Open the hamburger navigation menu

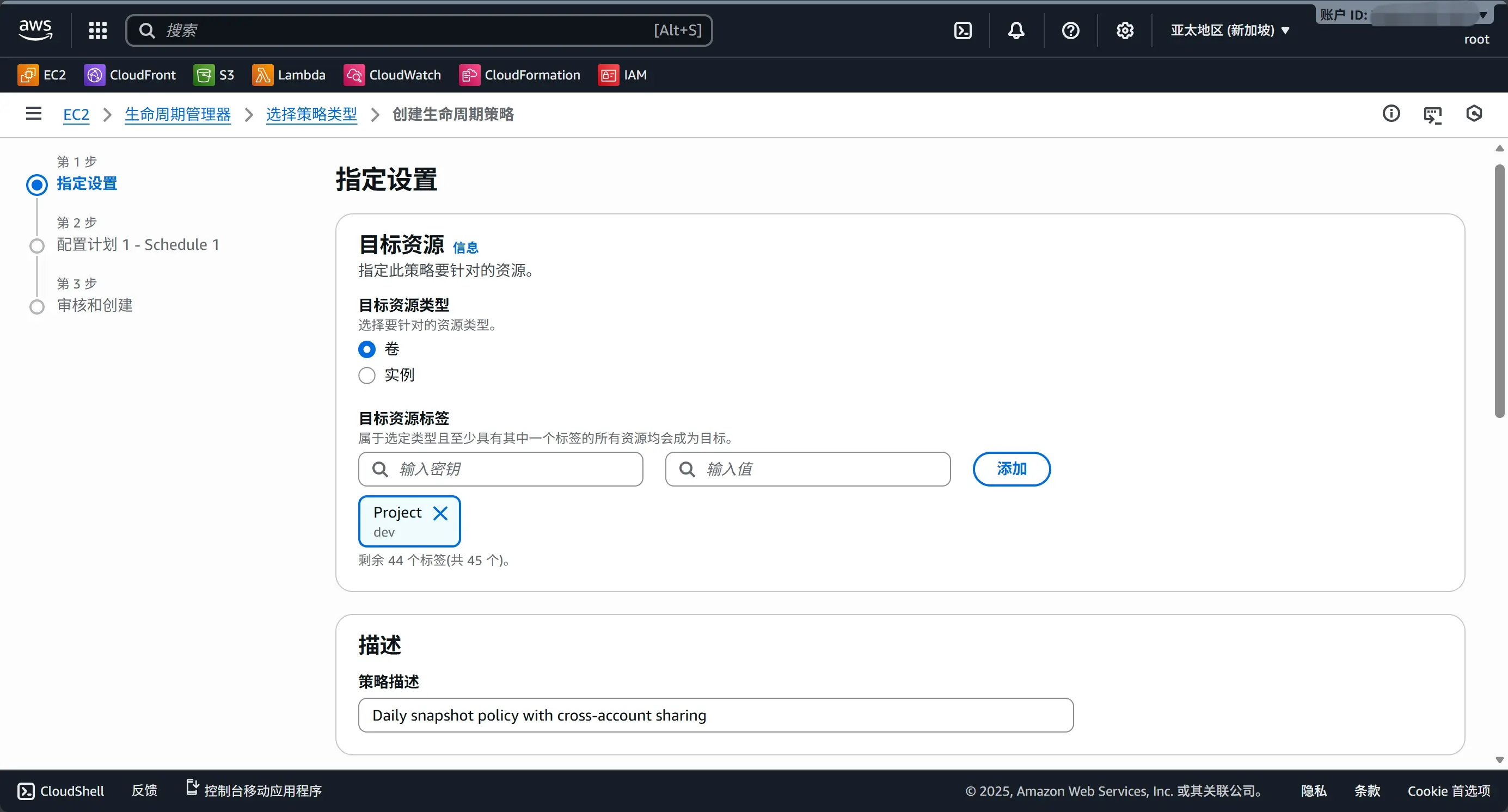[x=33, y=114]
